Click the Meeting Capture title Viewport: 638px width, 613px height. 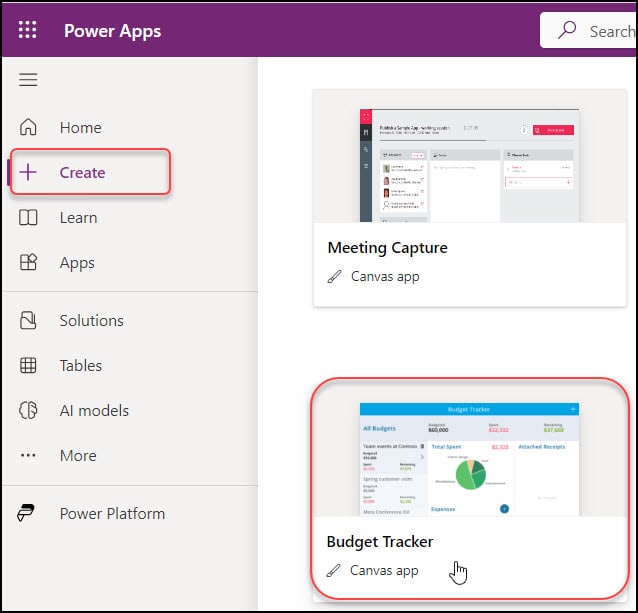coord(387,248)
